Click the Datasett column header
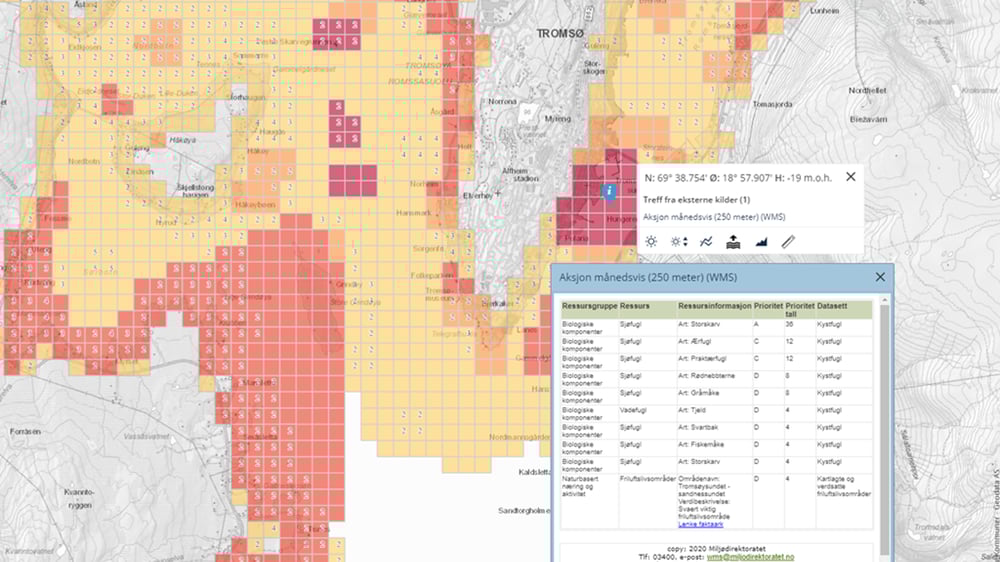The image size is (1000, 562). (x=832, y=305)
